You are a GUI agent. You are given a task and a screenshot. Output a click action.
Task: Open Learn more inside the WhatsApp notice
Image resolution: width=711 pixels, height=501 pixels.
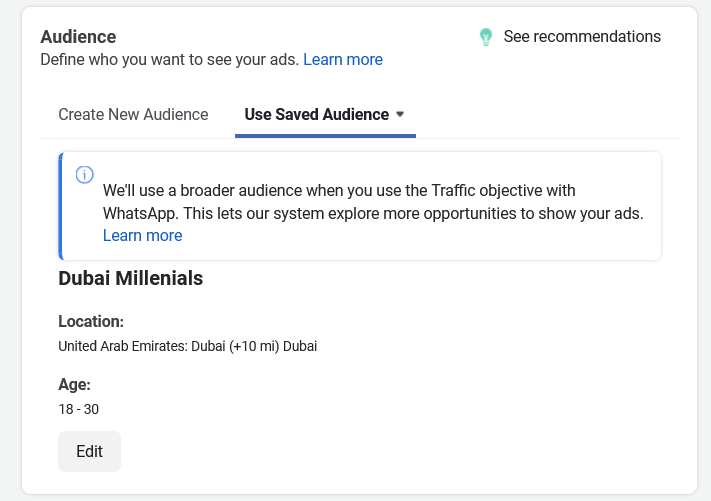tap(142, 236)
